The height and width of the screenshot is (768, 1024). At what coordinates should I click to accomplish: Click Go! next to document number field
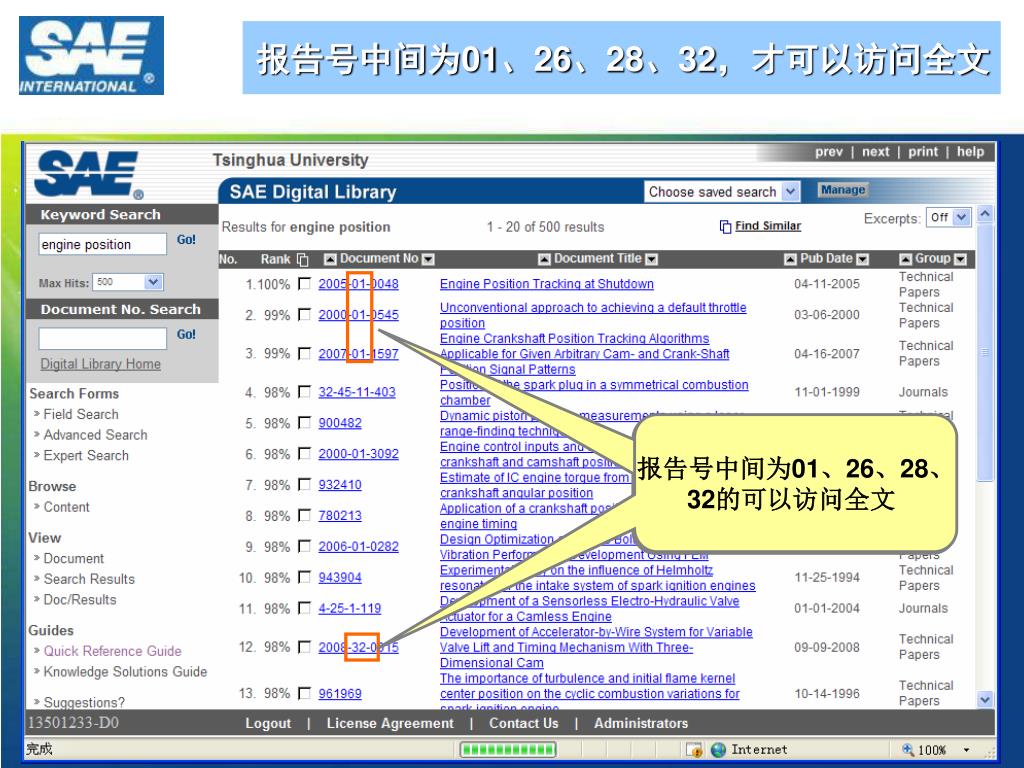186,334
